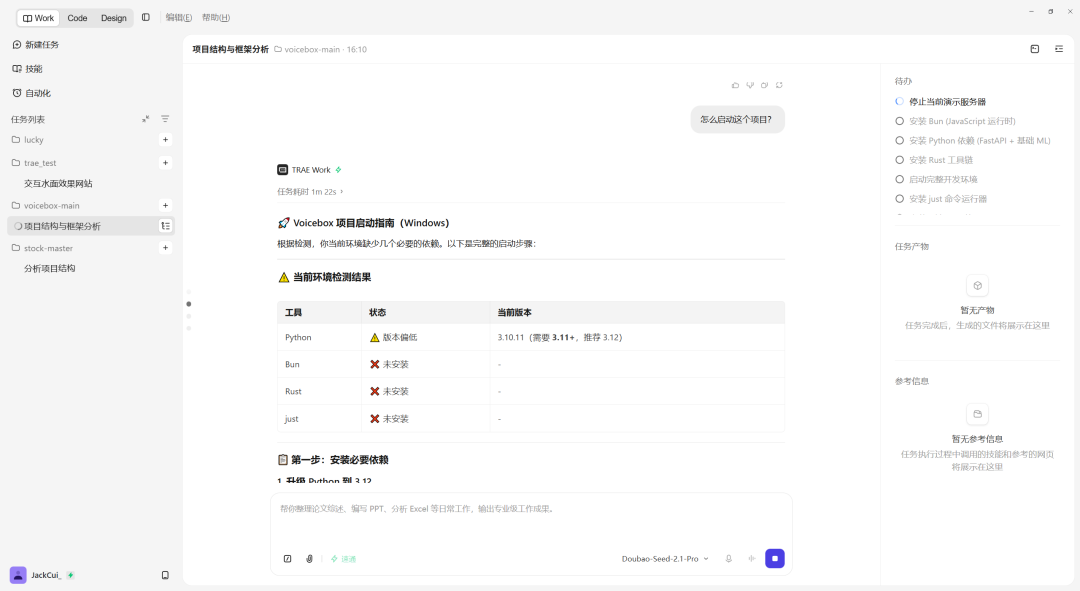Add a task in the stock-master folder
Viewport: 1080px width, 591px height.
(165, 248)
